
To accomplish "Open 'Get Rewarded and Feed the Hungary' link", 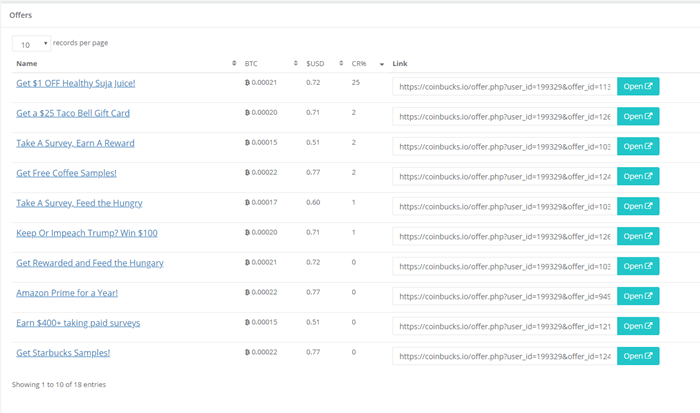I will coord(90,263).
